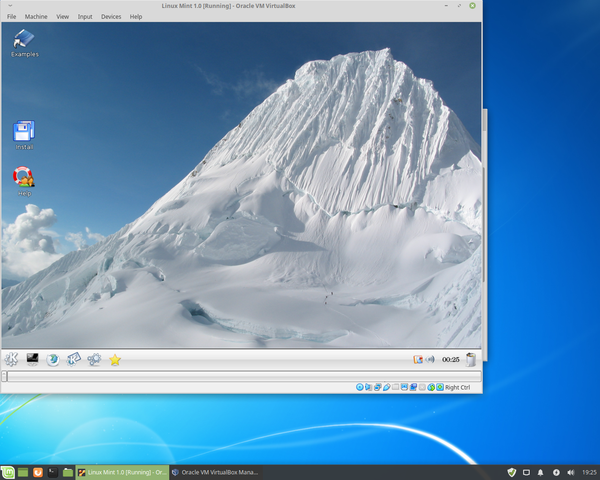600x480 pixels.
Task: Open the files folder icon in host taskbar
Action: tap(68, 472)
